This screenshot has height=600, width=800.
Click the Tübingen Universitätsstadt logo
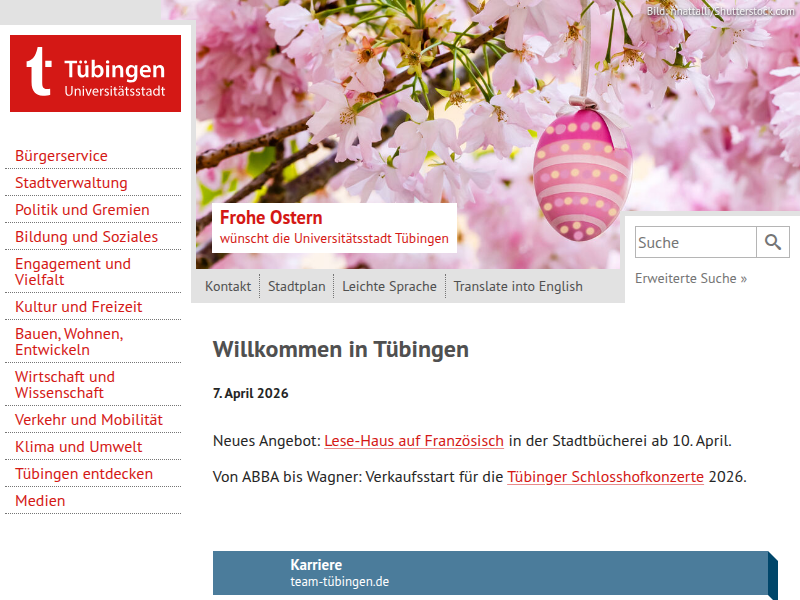click(x=95, y=73)
